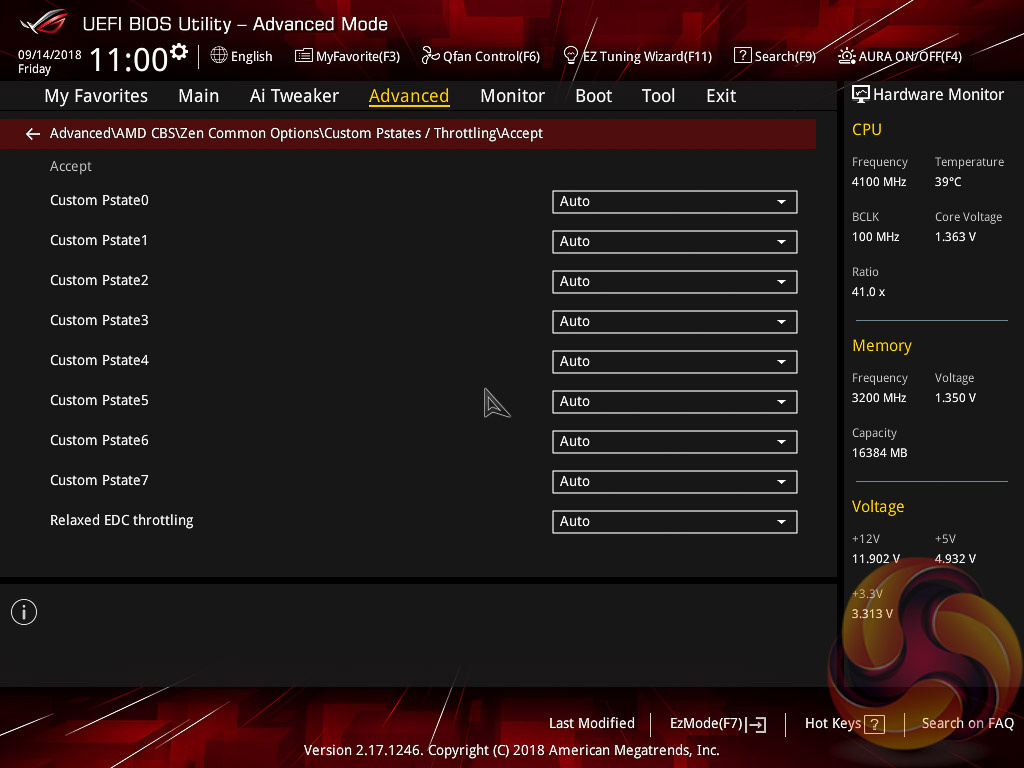Click AURA ON/OFF(F4) label
The width and height of the screenshot is (1024, 768).
910,56
